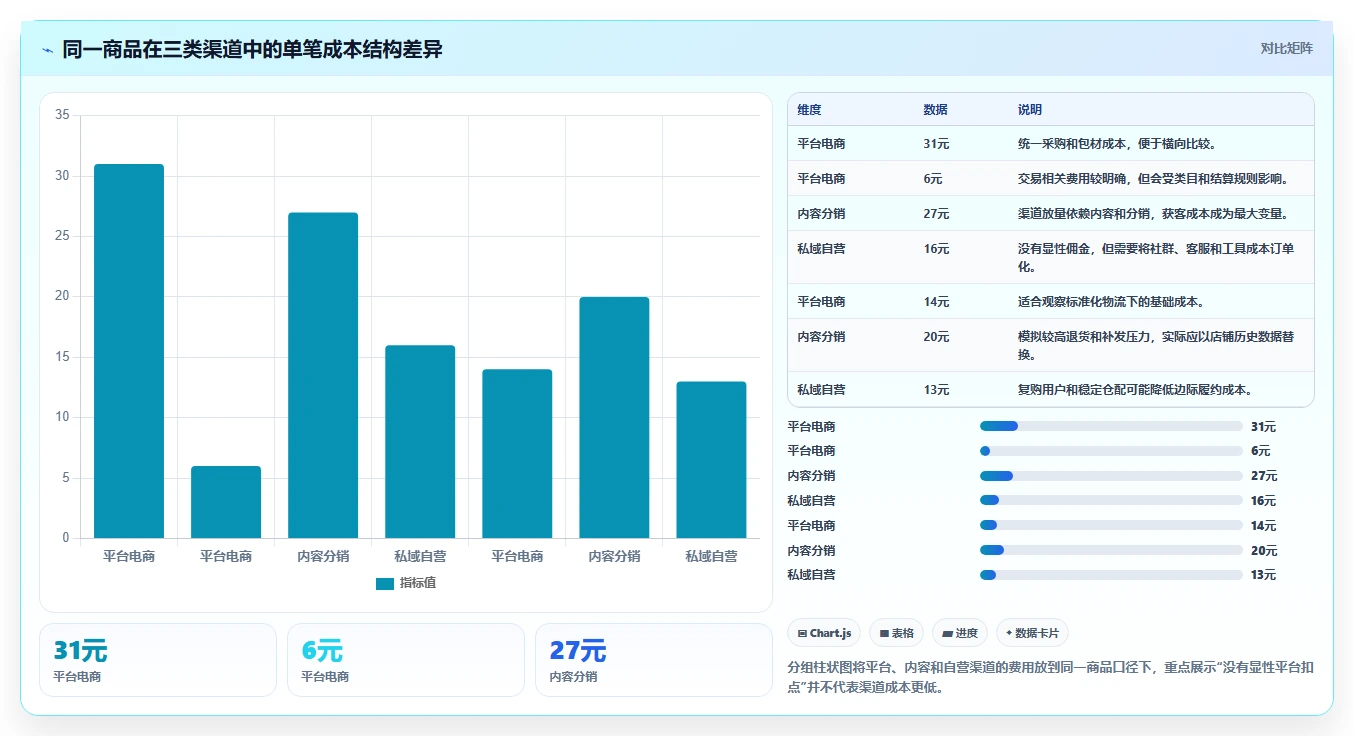Click the lightning icon beside the page title

coord(48,50)
